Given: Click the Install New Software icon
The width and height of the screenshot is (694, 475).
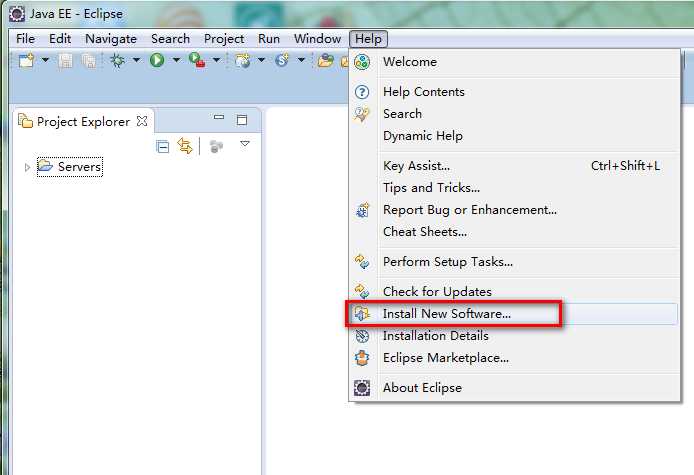Looking at the screenshot, I should (x=362, y=314).
